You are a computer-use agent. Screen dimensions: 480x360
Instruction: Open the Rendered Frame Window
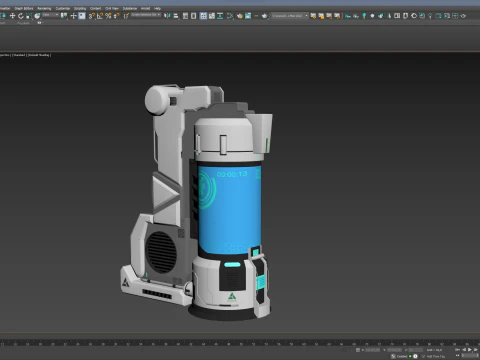tap(248, 16)
